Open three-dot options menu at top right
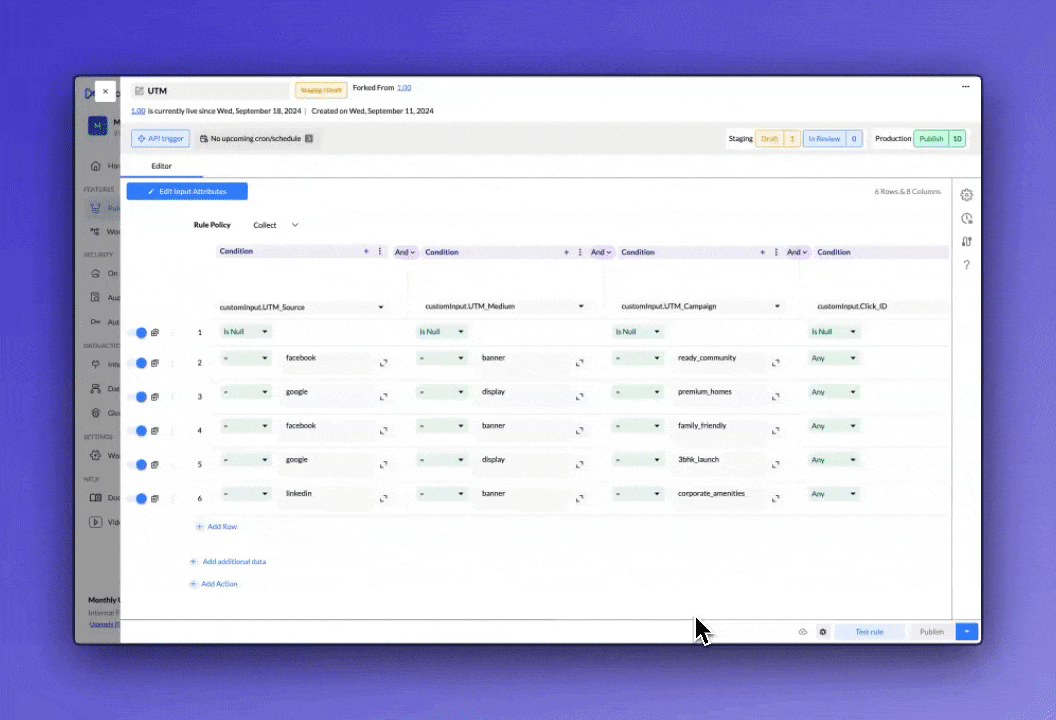 point(966,87)
